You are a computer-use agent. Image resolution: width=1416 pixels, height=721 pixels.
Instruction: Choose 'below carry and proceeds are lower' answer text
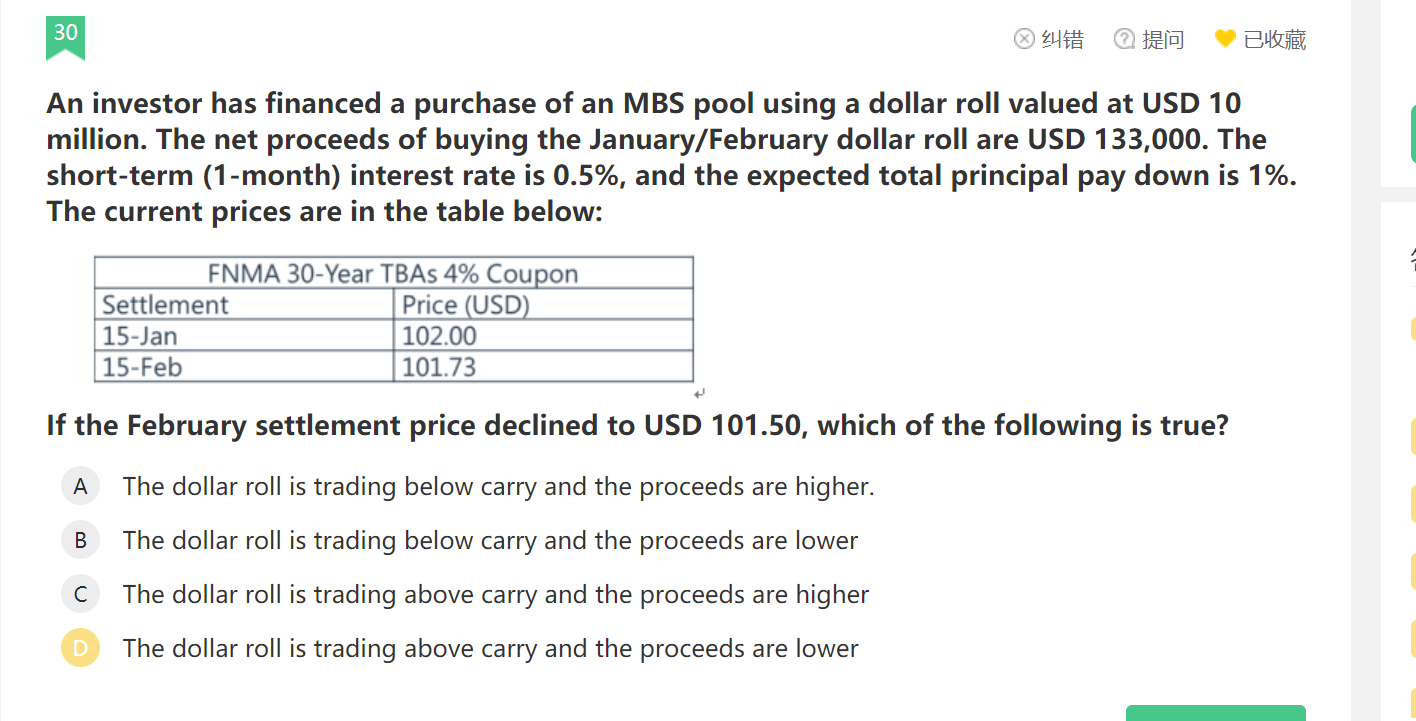click(x=490, y=541)
